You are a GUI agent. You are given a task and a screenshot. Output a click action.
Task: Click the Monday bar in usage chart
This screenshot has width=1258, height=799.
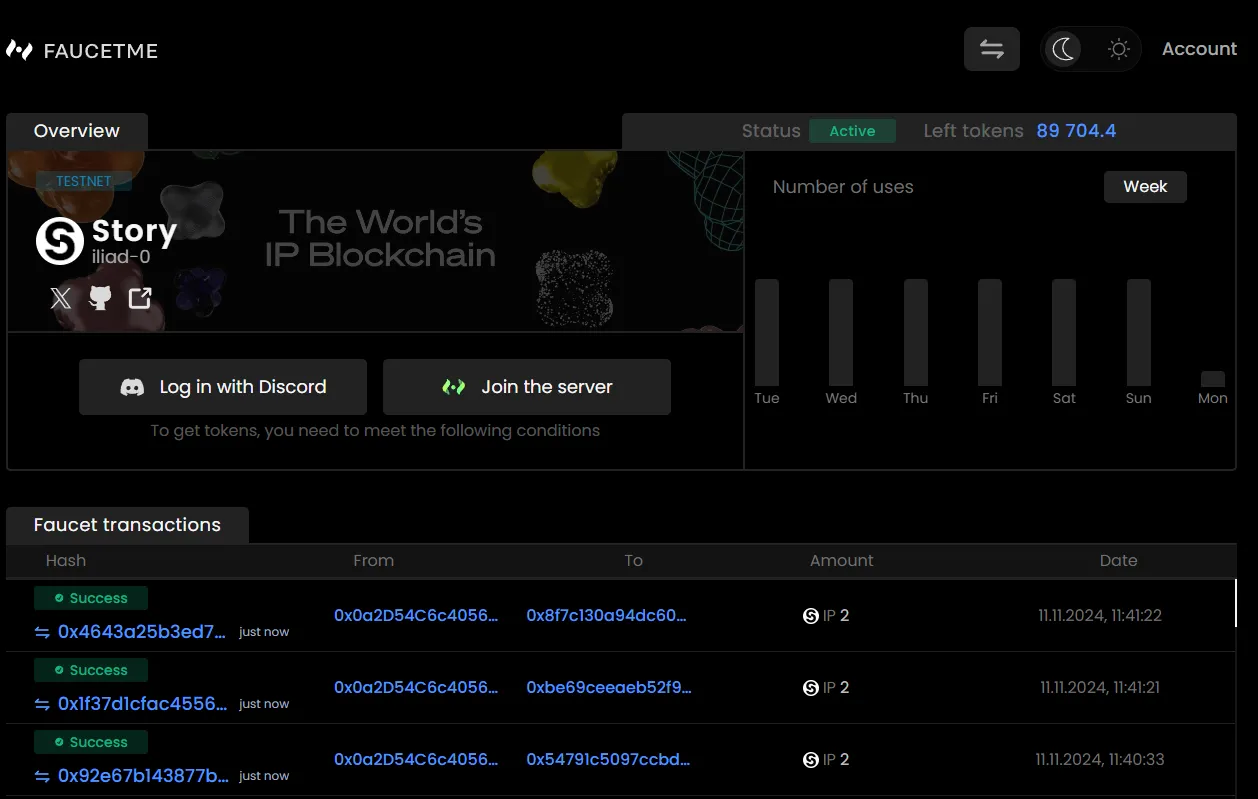[1212, 379]
